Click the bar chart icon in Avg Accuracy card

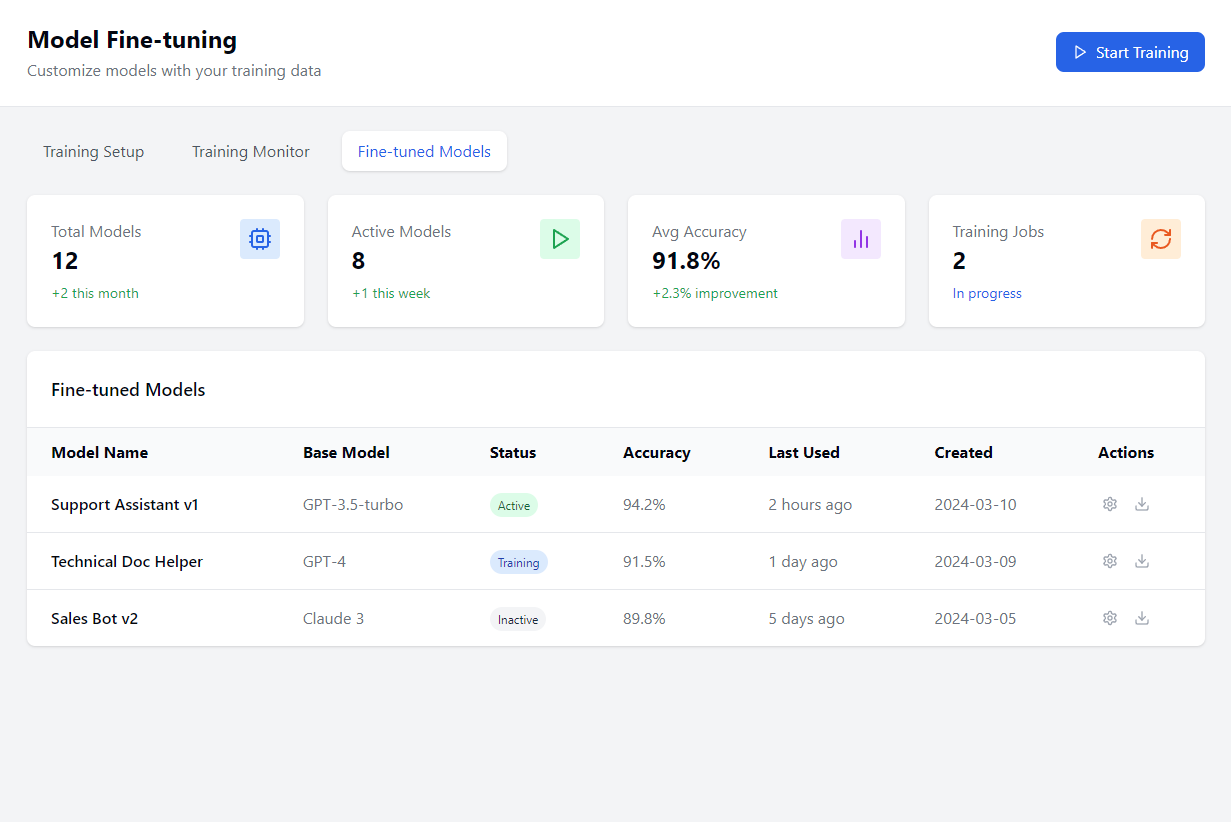860,239
